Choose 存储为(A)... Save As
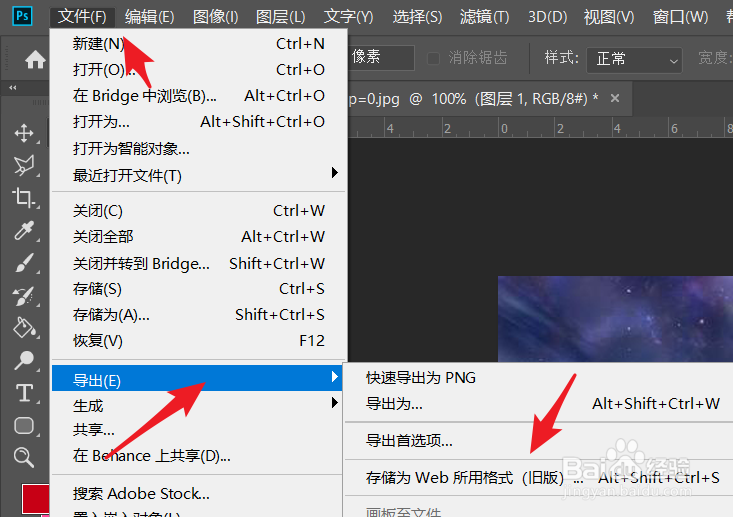The width and height of the screenshot is (733, 517). pos(199,315)
